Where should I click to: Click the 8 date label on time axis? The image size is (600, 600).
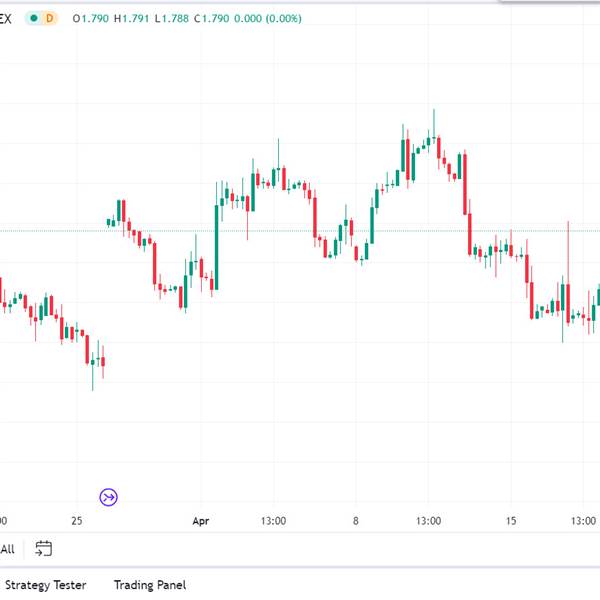pos(356,521)
